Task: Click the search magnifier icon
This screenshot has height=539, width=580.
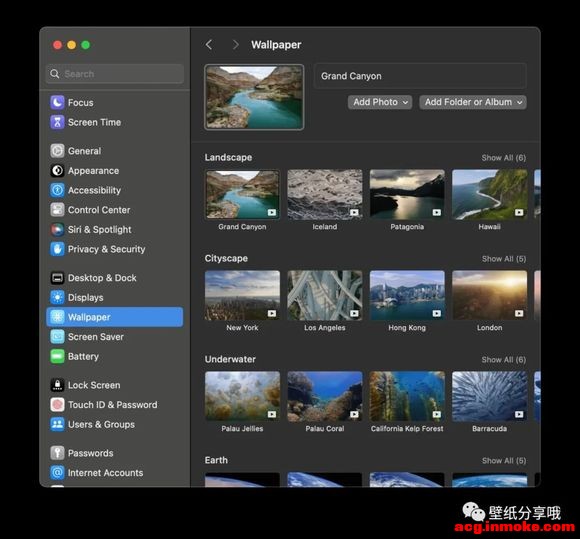Action: (55, 74)
